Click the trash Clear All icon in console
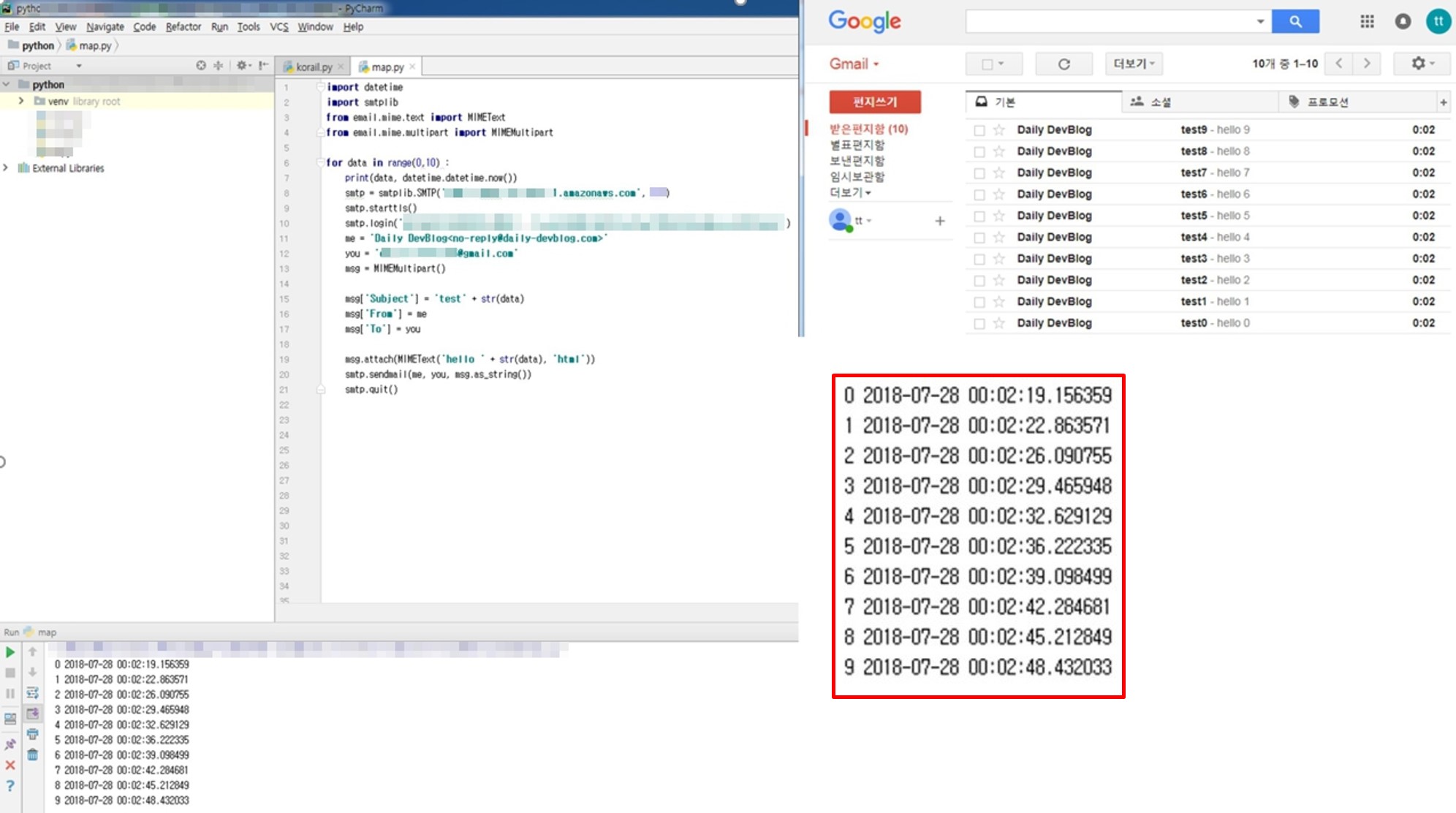The image size is (1456, 813). (x=33, y=755)
